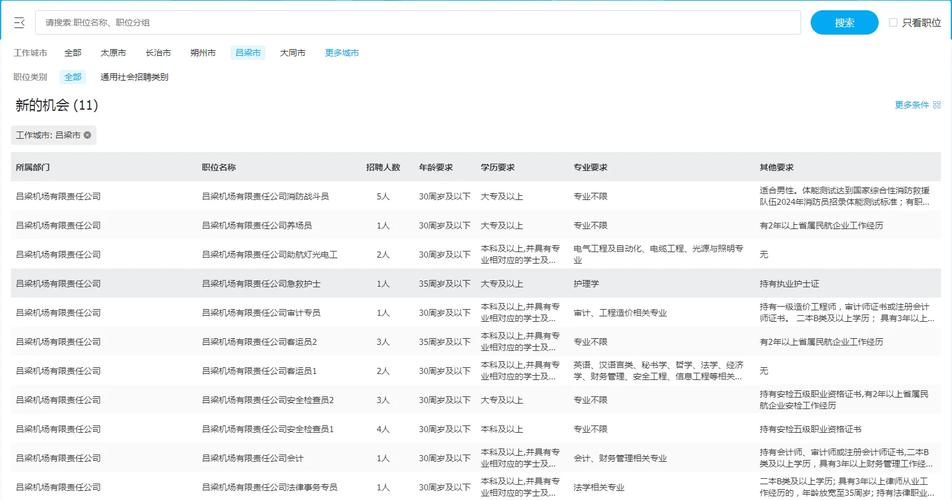Viewport: 952px width, 500px height.
Task: Open 更多城市 city list
Action: (x=341, y=53)
